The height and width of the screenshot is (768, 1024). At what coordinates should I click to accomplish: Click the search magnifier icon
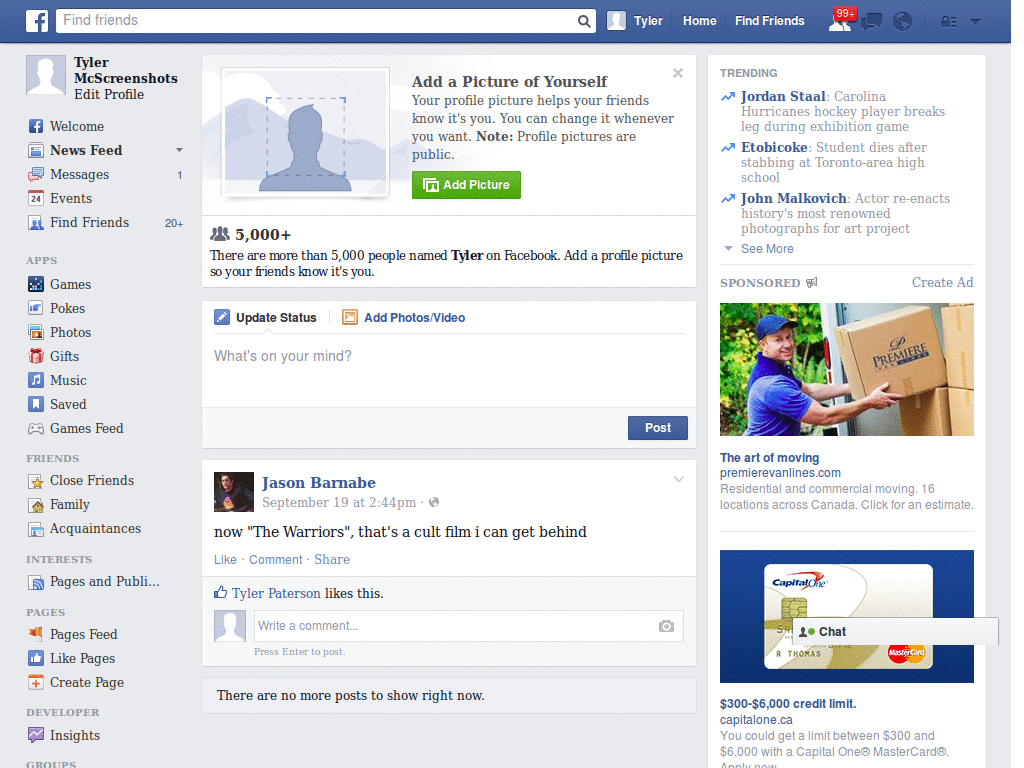[x=584, y=22]
